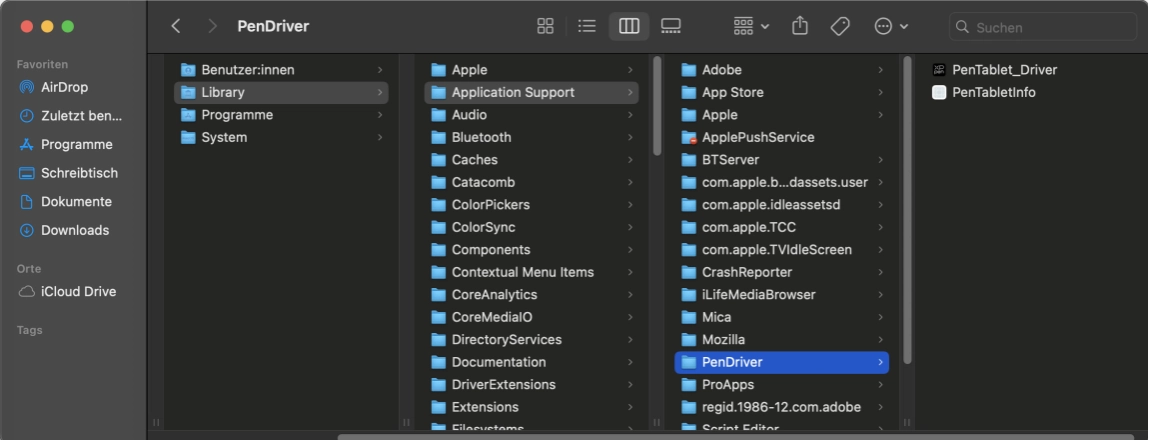
Task: Select iCloud Drive in sidebar
Action: click(x=78, y=292)
